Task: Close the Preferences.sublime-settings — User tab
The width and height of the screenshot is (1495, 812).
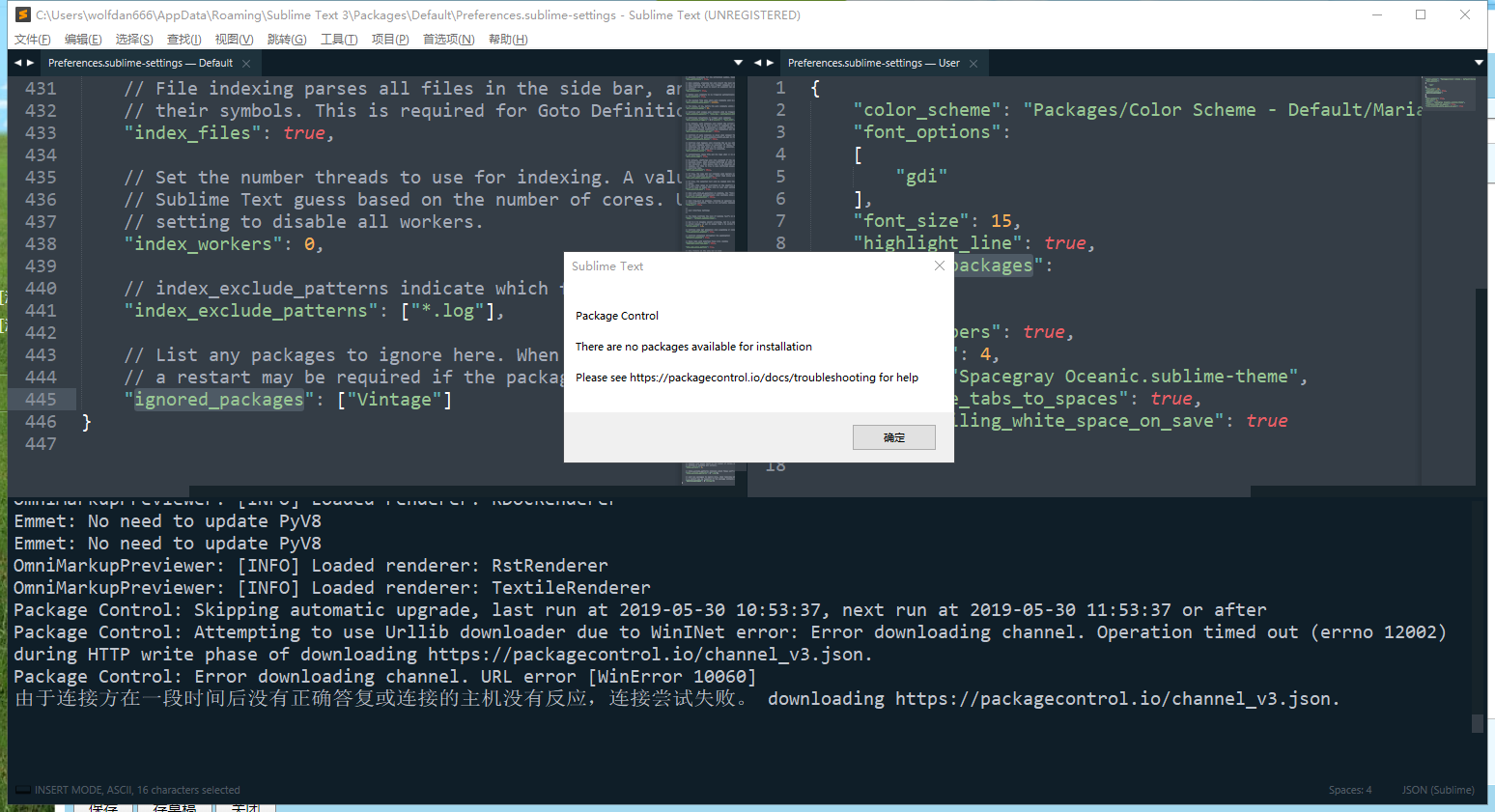Action: [973, 64]
